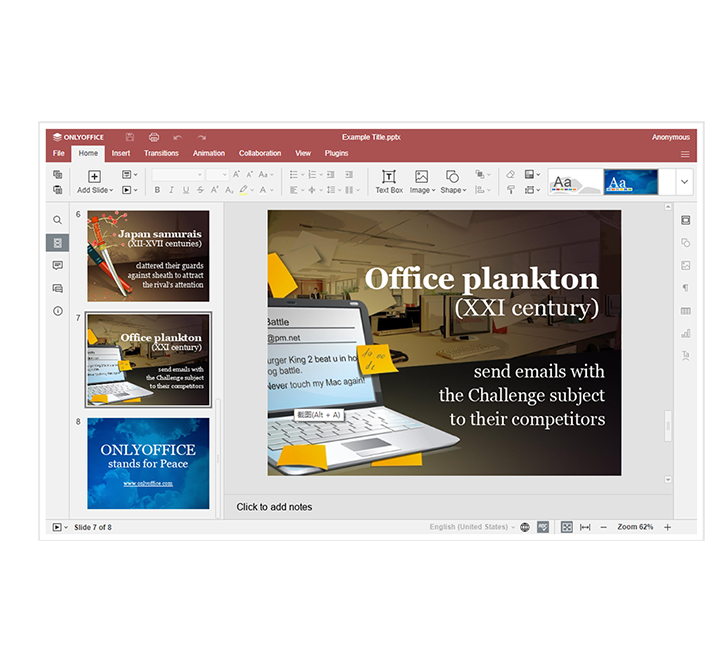
Task: Open the File menu
Action: point(59,153)
